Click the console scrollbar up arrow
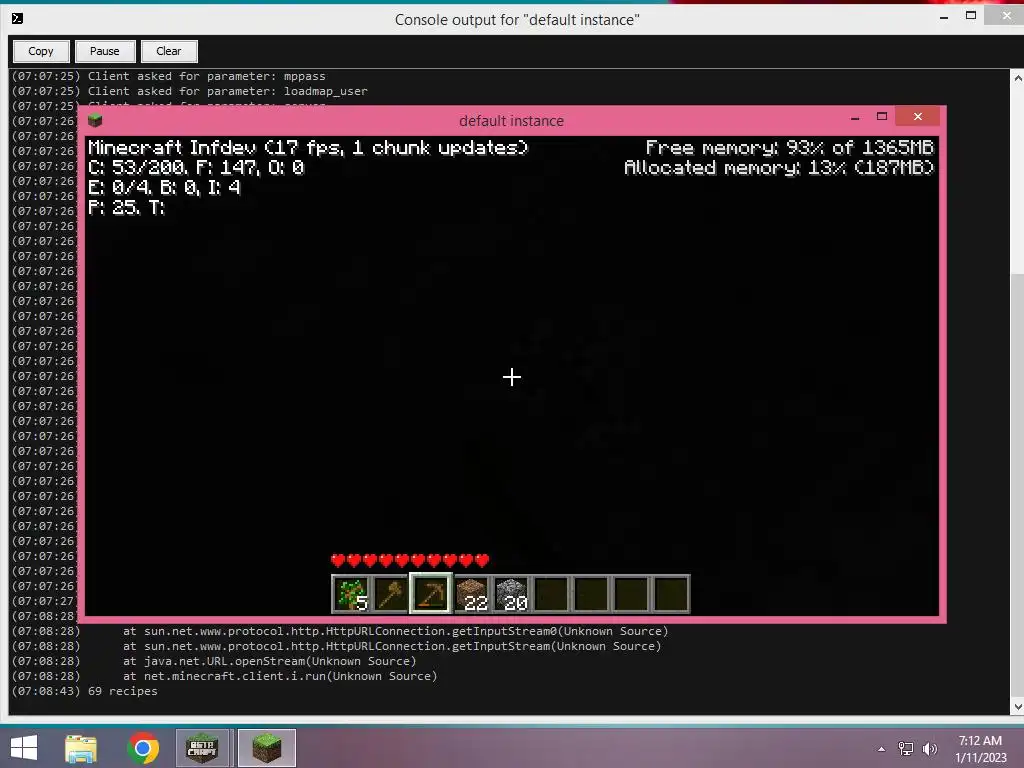Image resolution: width=1024 pixels, height=768 pixels. click(x=1017, y=78)
